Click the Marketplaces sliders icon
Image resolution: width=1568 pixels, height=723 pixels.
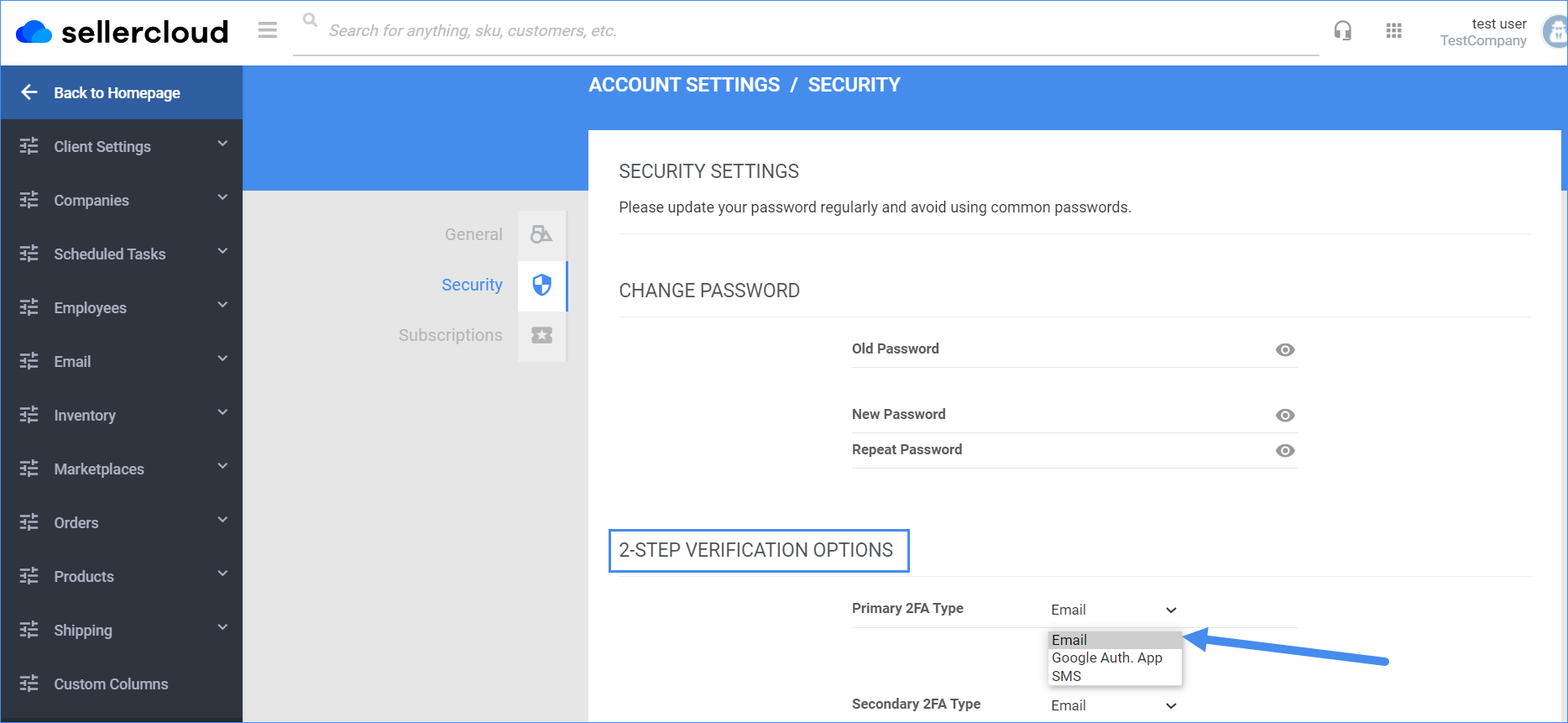(29, 469)
